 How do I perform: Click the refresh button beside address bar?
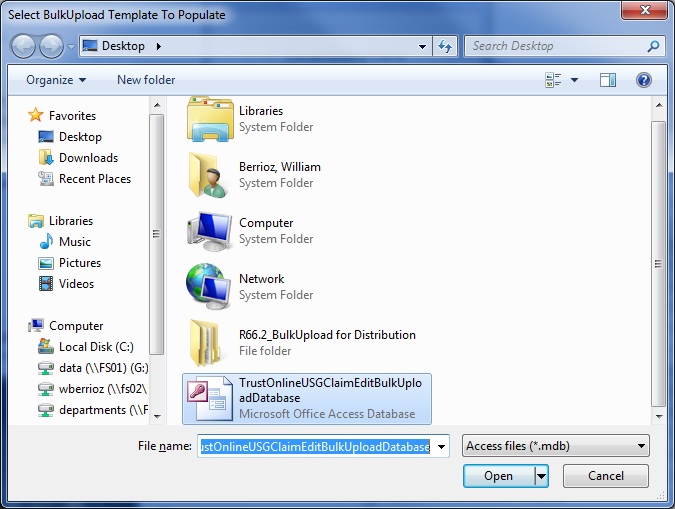[446, 46]
